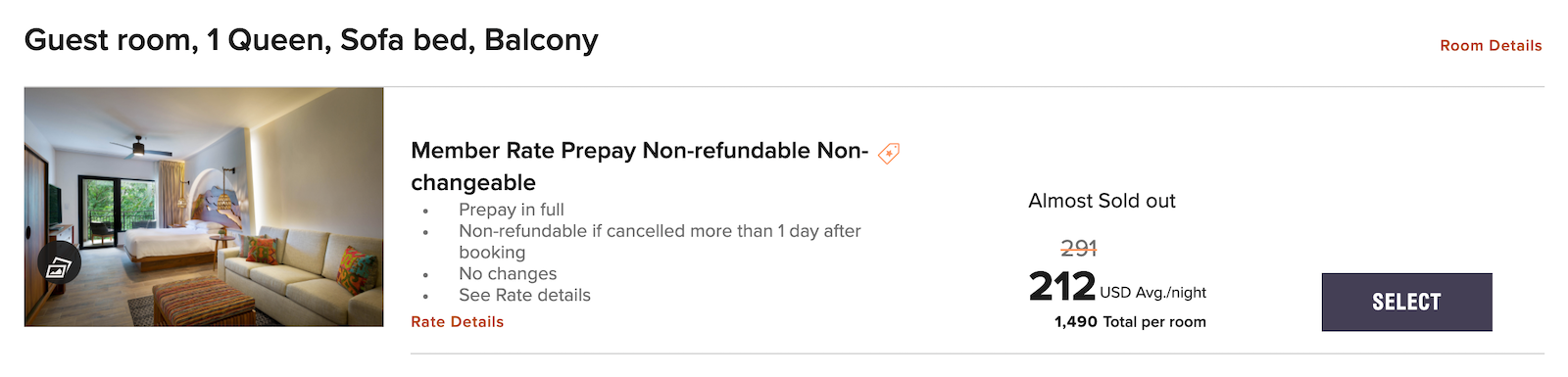1568x377 pixels.
Task: Click the See Rate details bullet text
Action: pyautogui.click(x=524, y=296)
